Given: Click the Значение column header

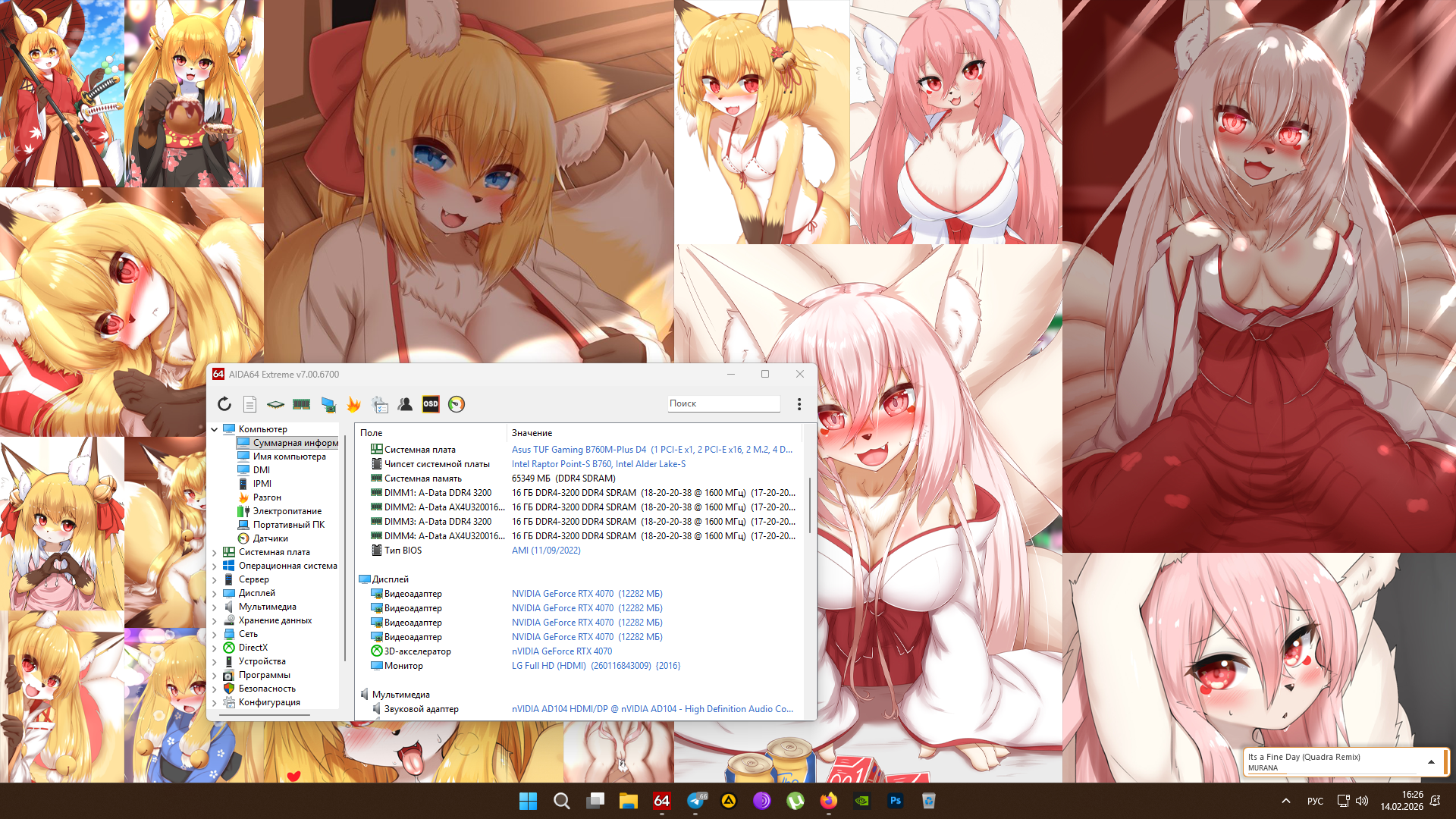Looking at the screenshot, I should tap(532, 433).
